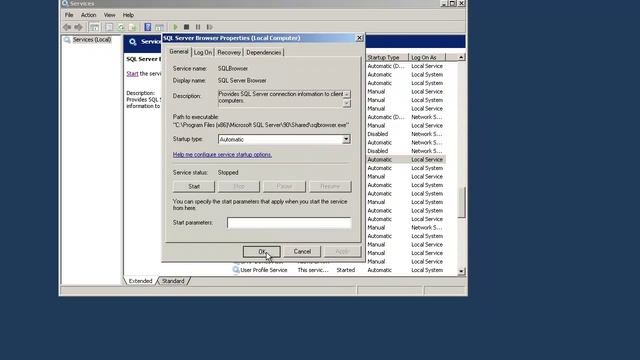Click the sqlbrowser.exe executable path text
The width and height of the screenshot is (640, 360).
tap(261, 125)
